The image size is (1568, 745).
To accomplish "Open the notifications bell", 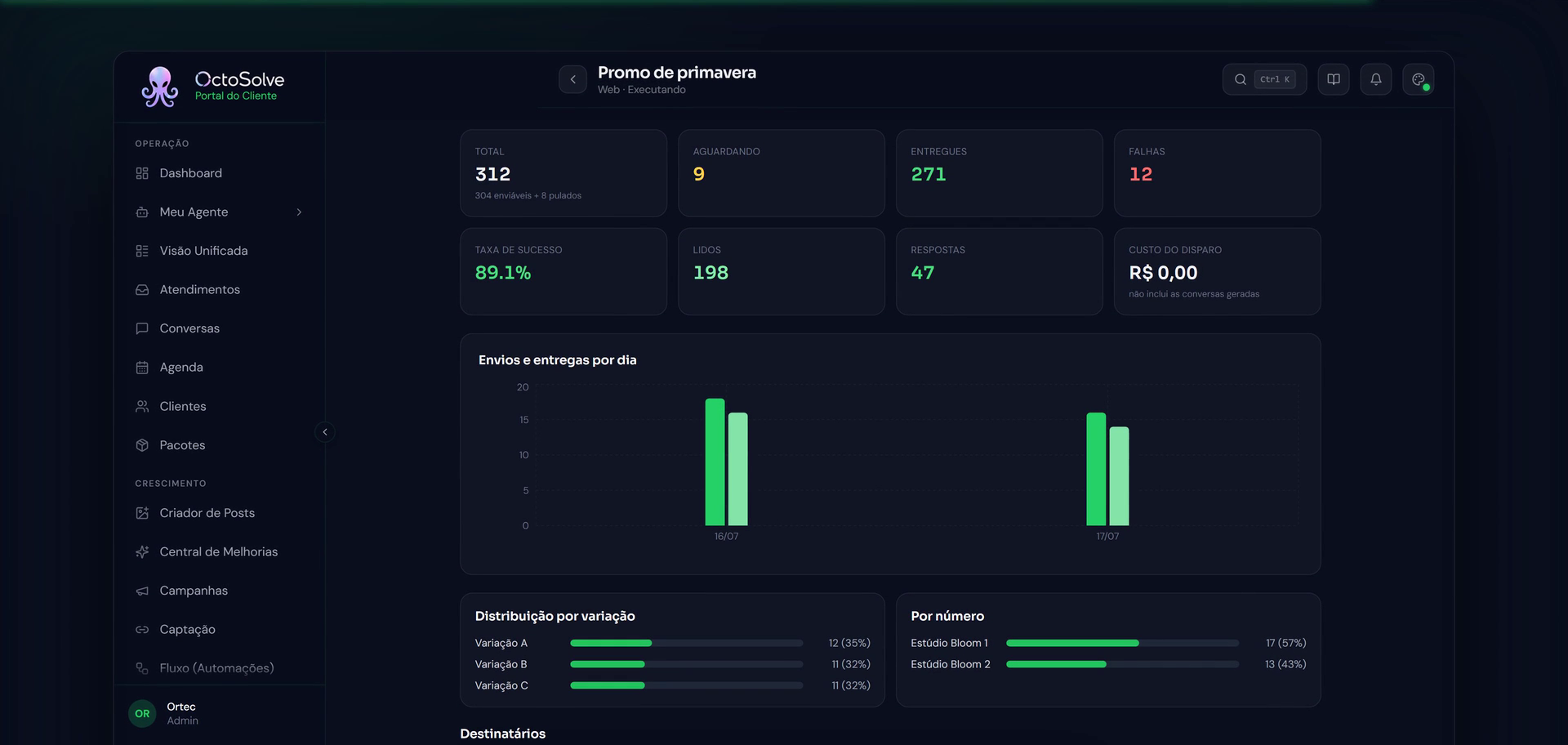I will 1375,79.
